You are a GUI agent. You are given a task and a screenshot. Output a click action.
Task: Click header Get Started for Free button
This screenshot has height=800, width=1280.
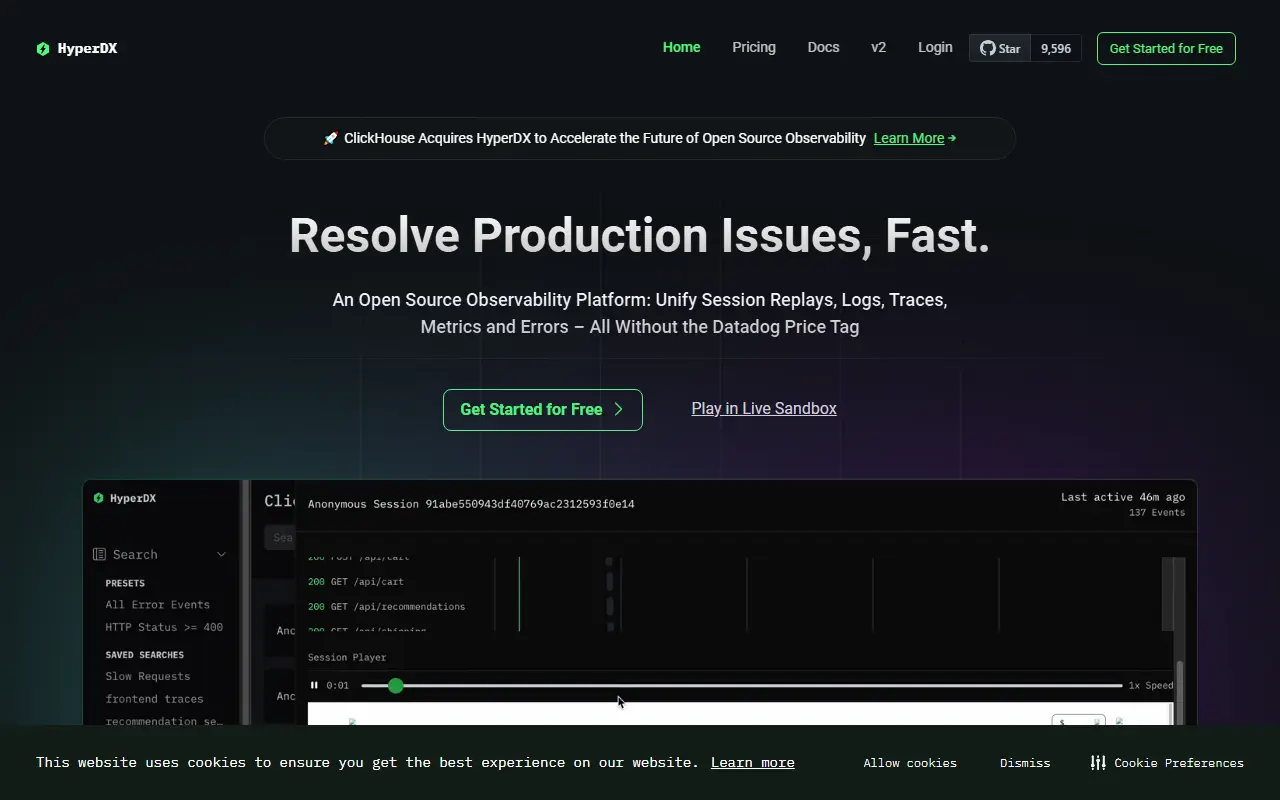pyautogui.click(x=1166, y=48)
